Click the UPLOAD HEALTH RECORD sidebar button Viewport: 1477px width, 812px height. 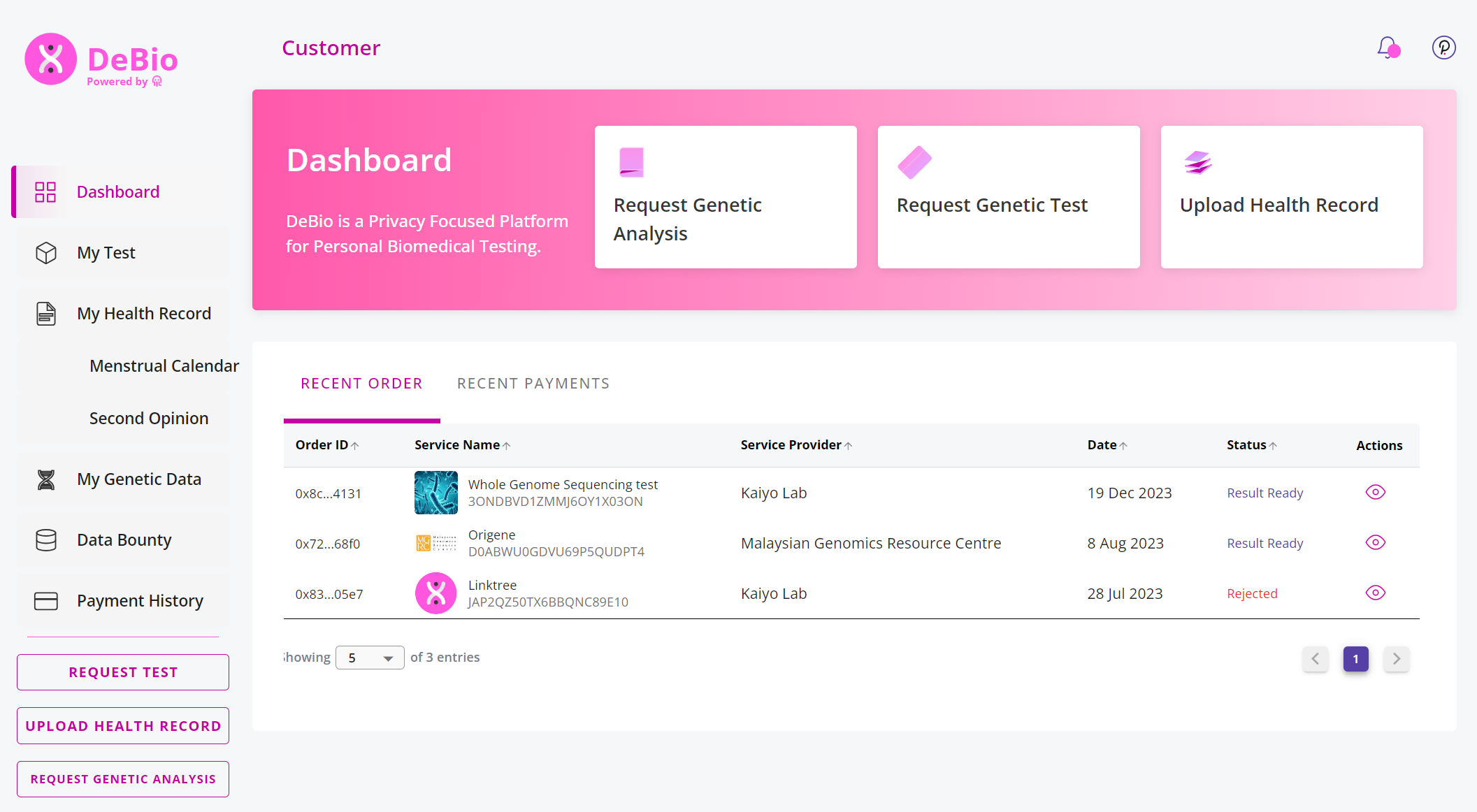pos(123,726)
